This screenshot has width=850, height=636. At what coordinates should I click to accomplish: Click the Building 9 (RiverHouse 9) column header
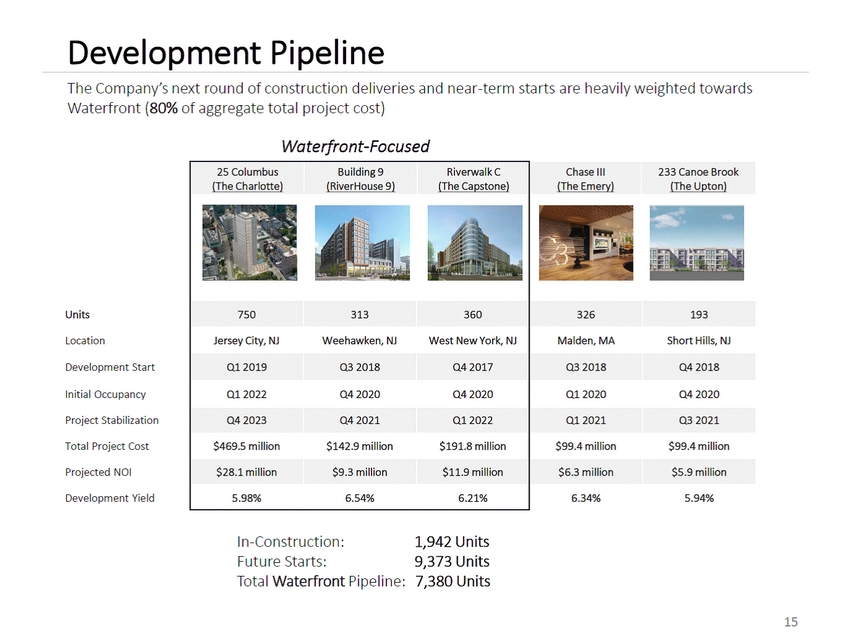[360, 179]
